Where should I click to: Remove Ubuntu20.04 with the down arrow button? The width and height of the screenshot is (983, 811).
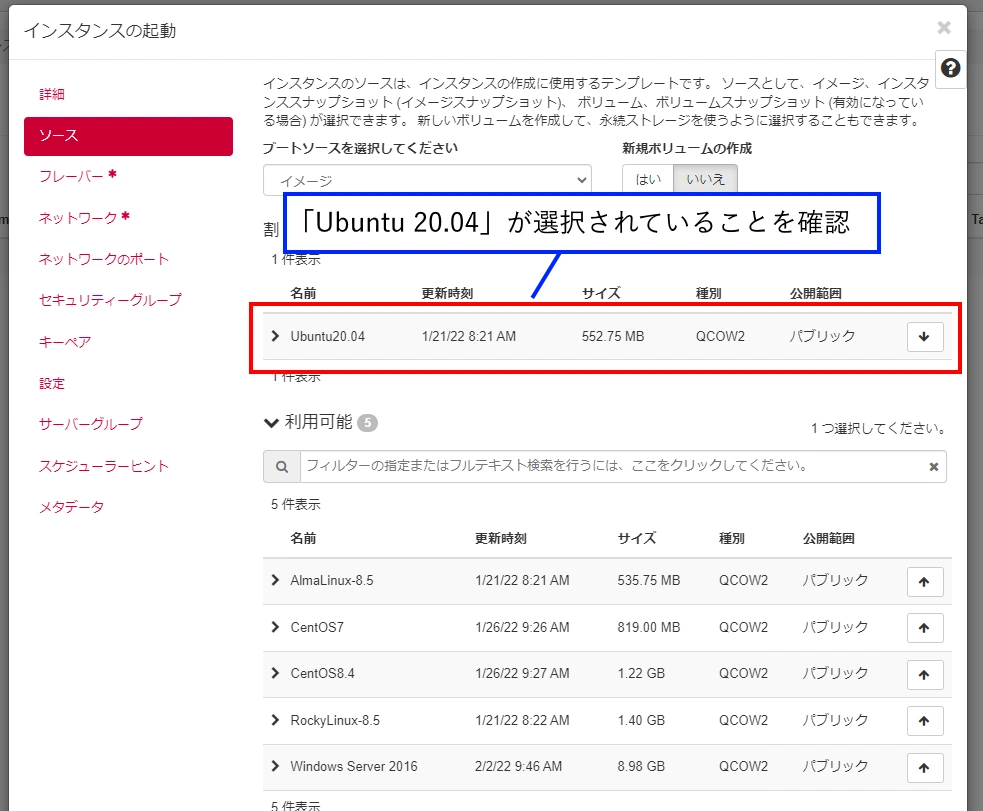tap(924, 337)
